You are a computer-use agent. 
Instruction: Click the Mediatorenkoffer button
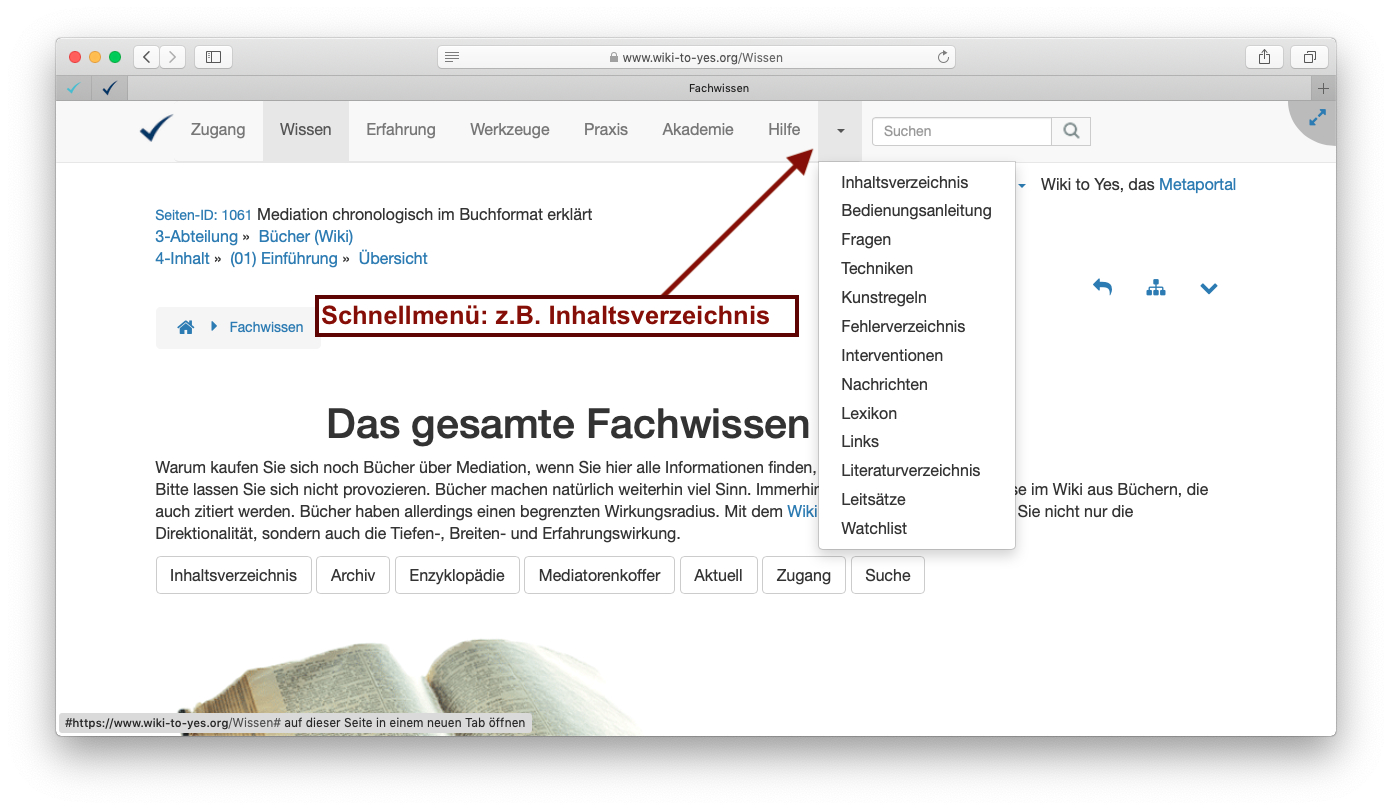pyautogui.click(x=599, y=575)
